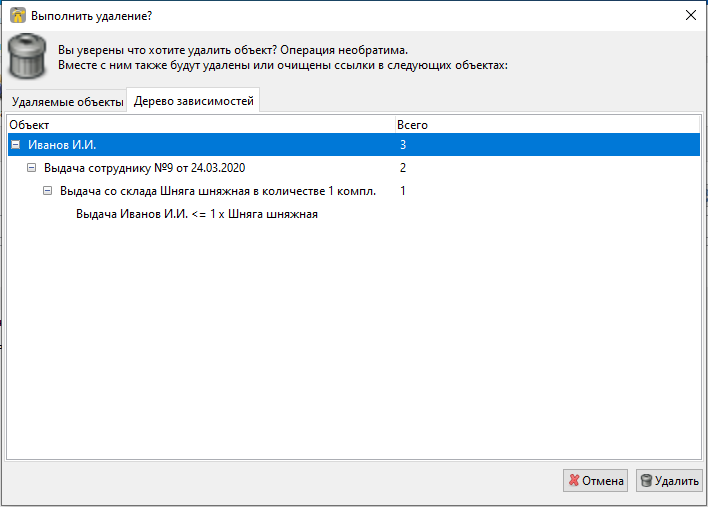
Task: Close the delete confirmation dialog
Action: (690, 15)
